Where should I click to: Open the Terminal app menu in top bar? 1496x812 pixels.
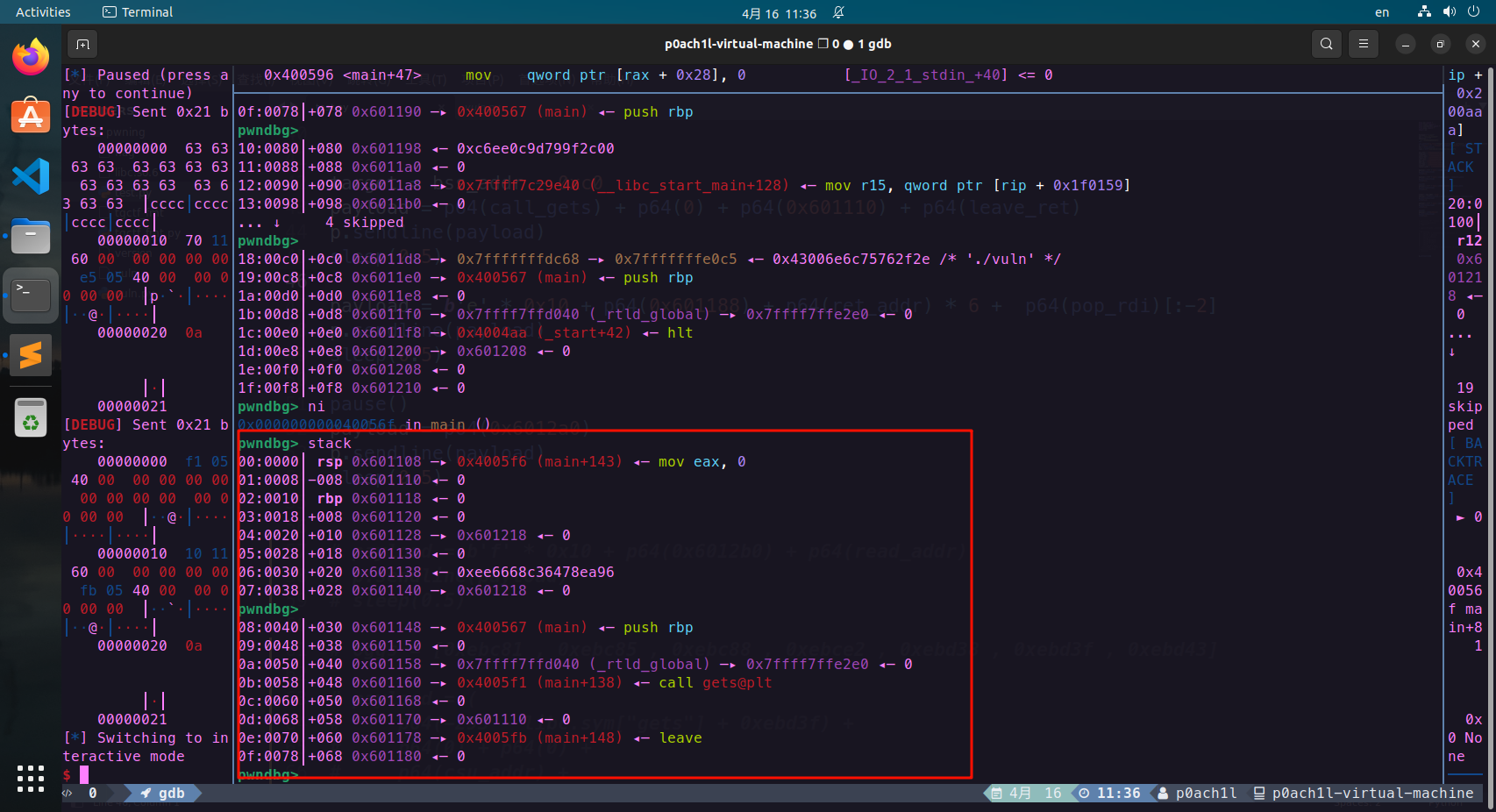pos(138,12)
